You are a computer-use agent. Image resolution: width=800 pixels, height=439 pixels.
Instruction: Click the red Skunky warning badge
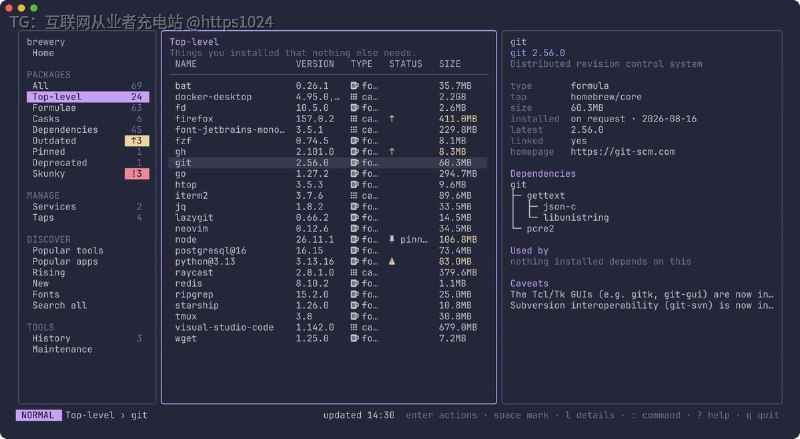[137, 174]
